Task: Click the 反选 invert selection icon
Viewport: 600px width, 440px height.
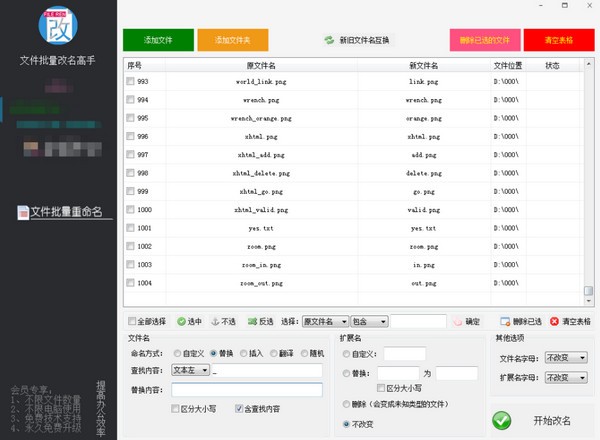Action: tap(250, 322)
